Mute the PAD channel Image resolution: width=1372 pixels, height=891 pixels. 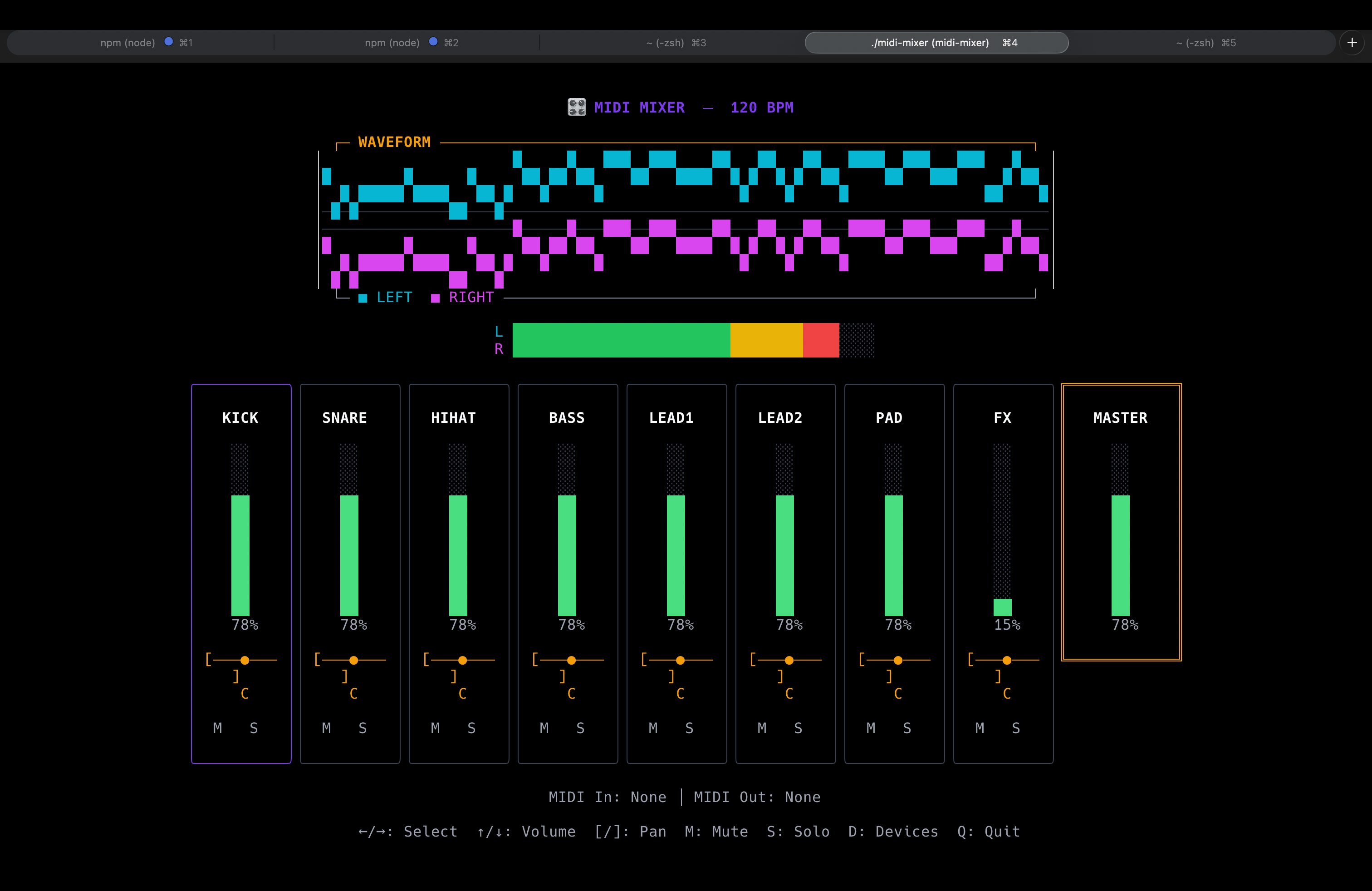(871, 728)
